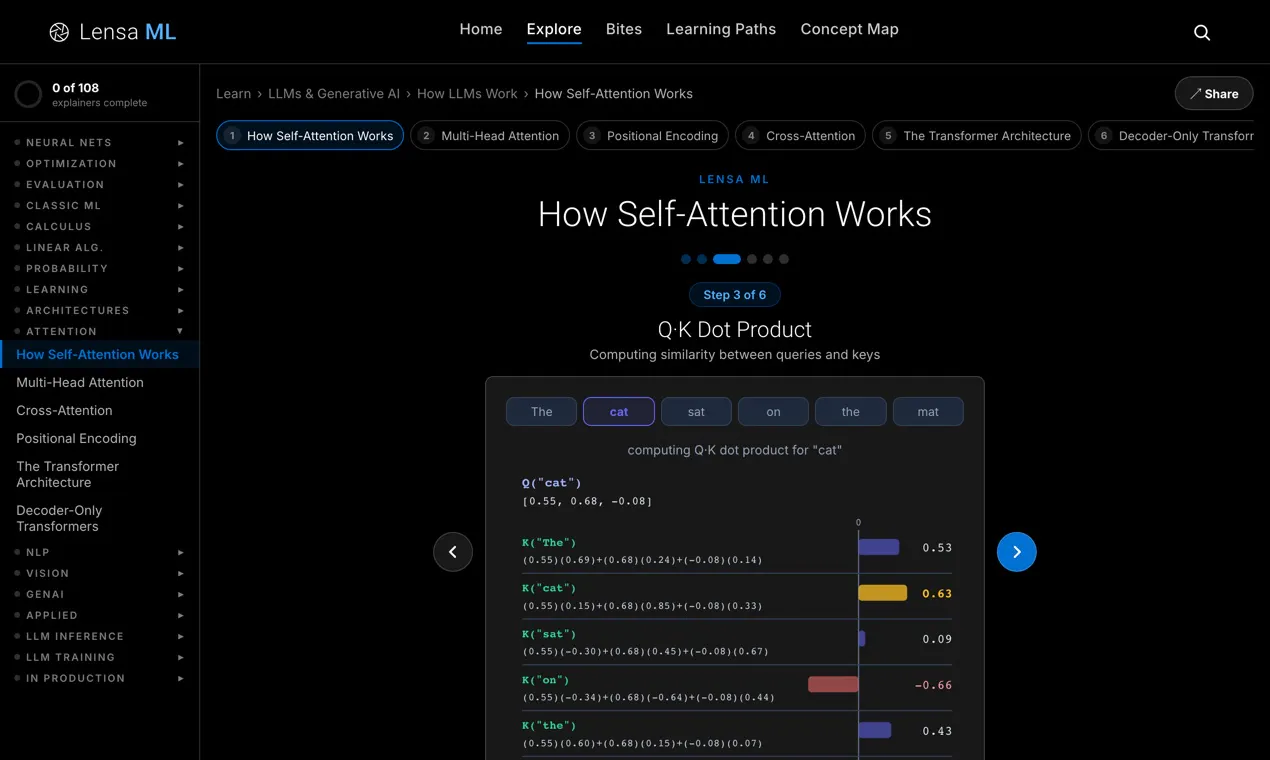This screenshot has height=760, width=1270.
Task: Expand the Linear Alg. section
Action: [x=100, y=247]
